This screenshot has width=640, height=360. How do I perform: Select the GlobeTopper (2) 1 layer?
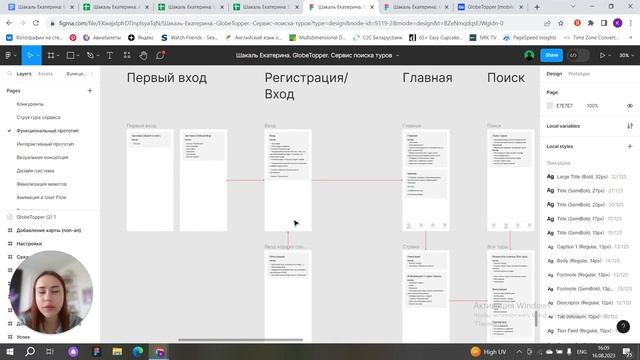coord(36,217)
